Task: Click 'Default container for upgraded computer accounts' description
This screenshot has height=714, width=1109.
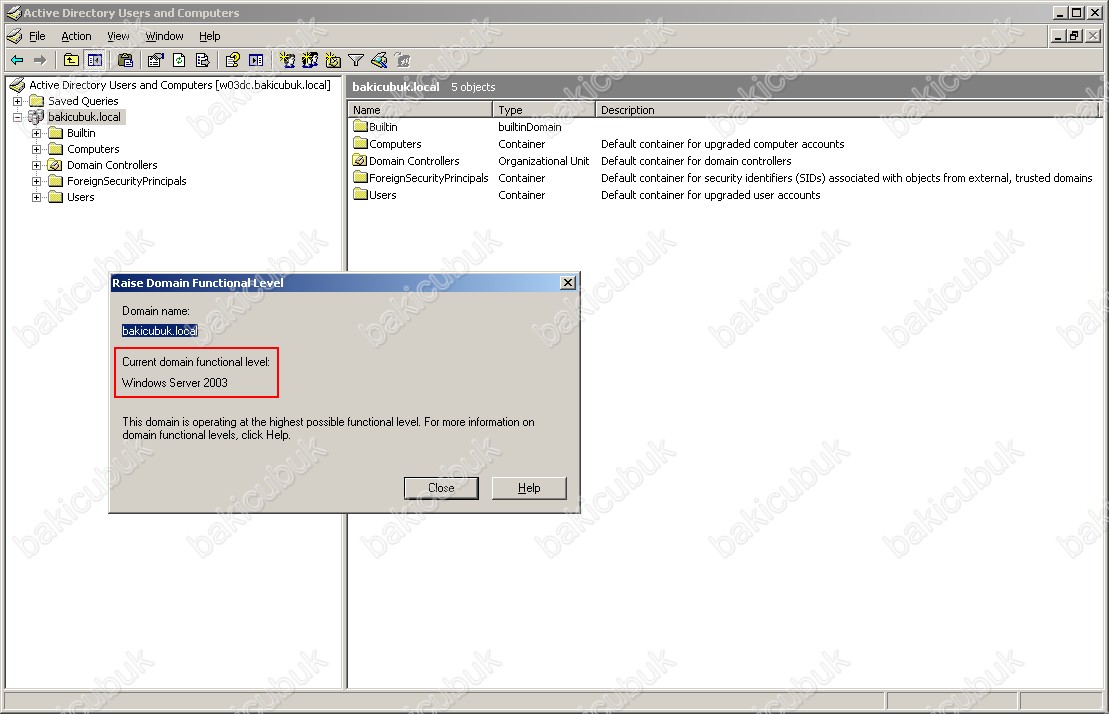Action: pyautogui.click(x=722, y=144)
